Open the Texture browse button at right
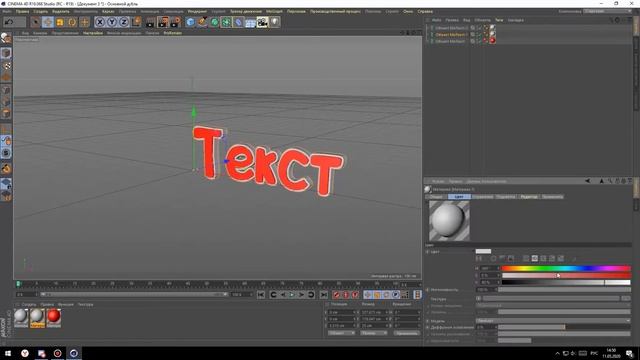 tap(627, 299)
